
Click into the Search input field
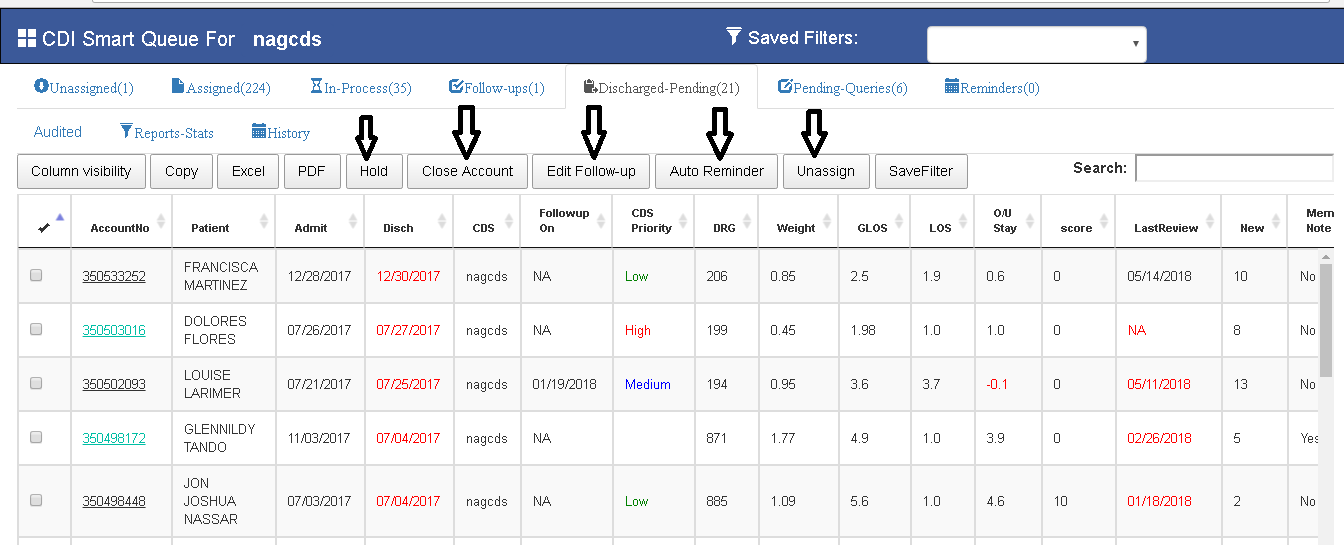click(1233, 168)
